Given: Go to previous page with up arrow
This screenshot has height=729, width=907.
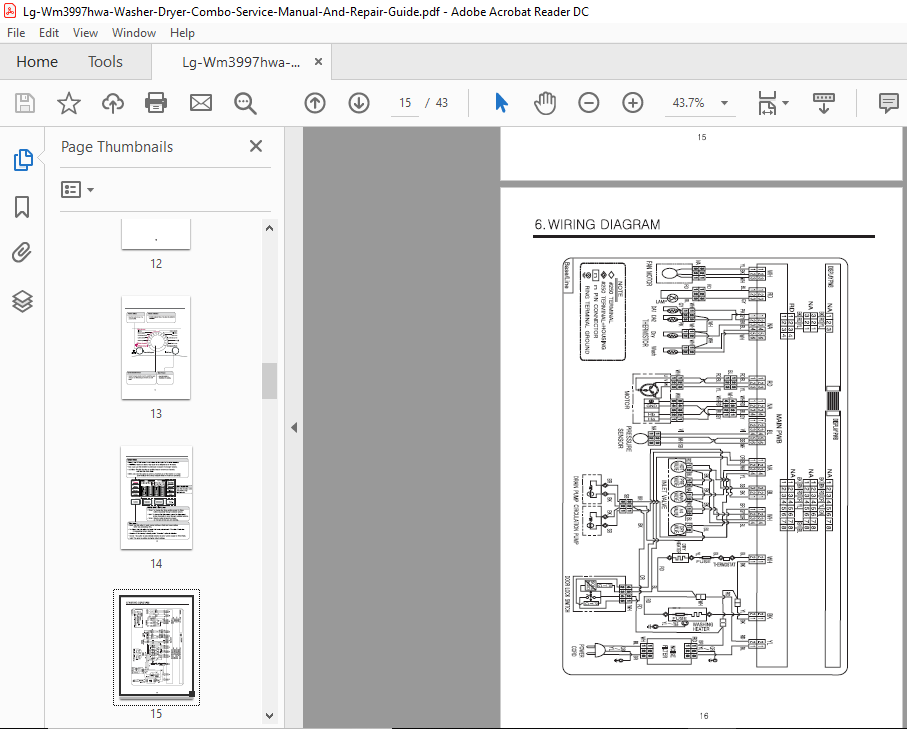Looking at the screenshot, I should [315, 103].
